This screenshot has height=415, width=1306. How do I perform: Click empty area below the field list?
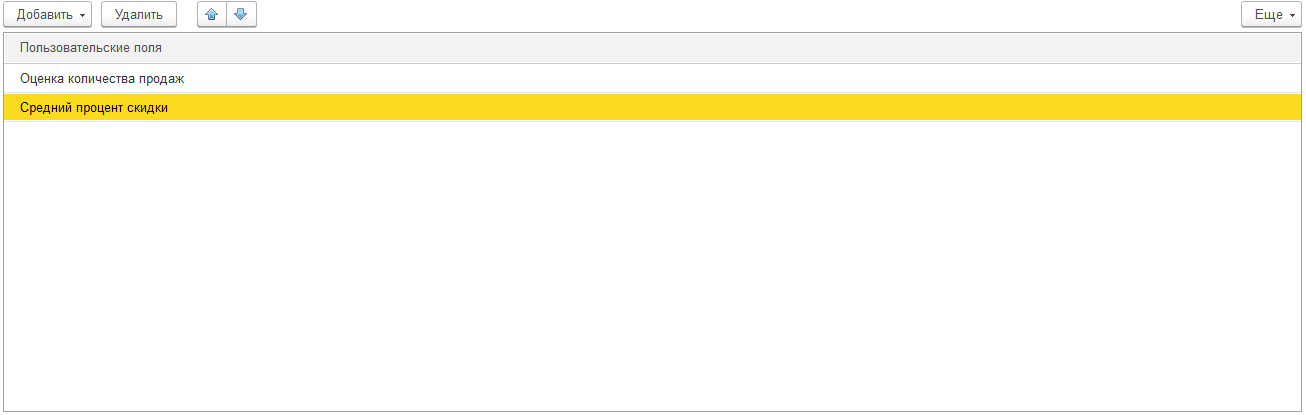click(653, 265)
